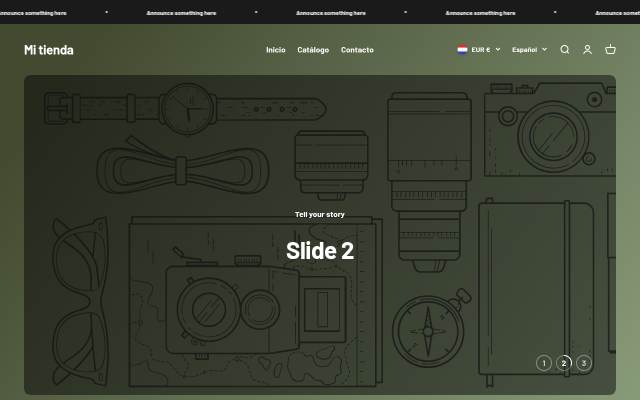This screenshot has height=400, width=640.
Task: Switch to slide 1 indicator
Action: 544,363
